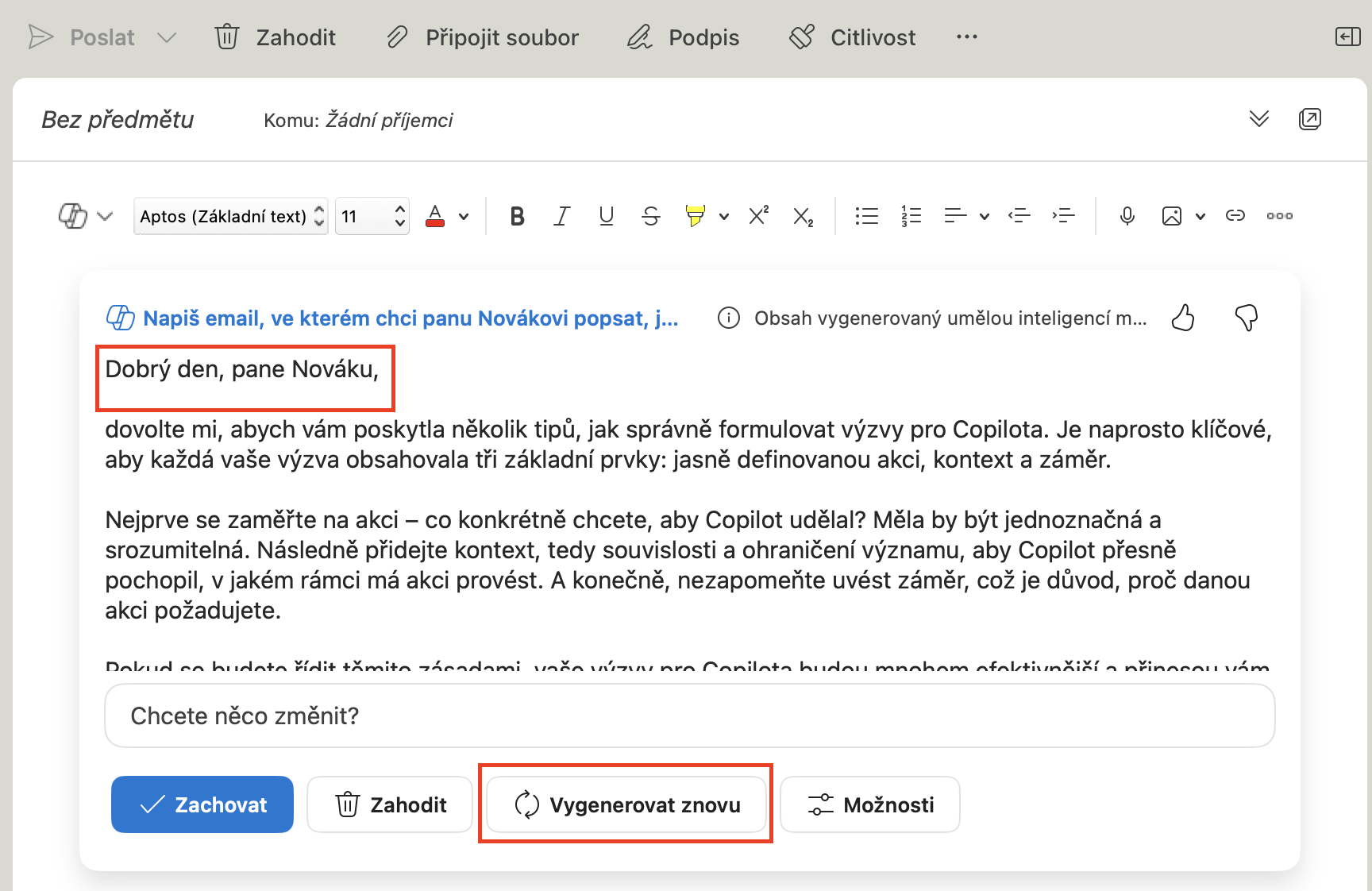The height and width of the screenshot is (891, 1372).
Task: Open the Poslat send options dropdown arrow
Action: [x=167, y=37]
